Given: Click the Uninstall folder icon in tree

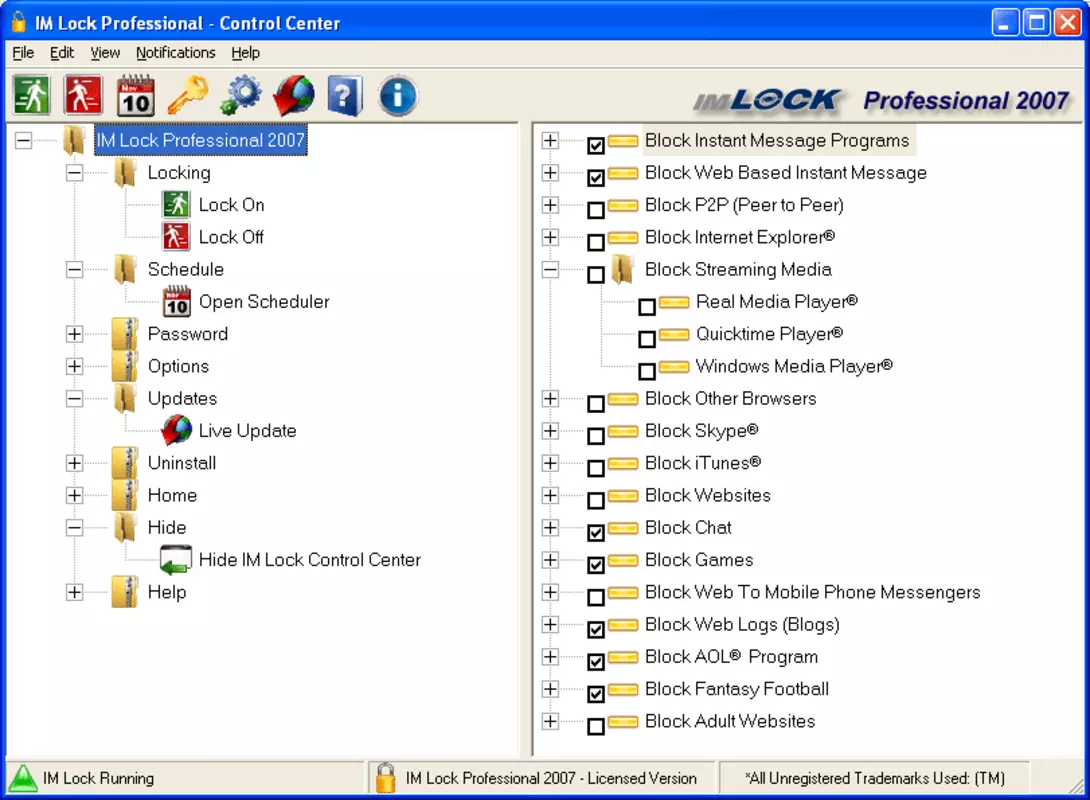Looking at the screenshot, I should (125, 463).
